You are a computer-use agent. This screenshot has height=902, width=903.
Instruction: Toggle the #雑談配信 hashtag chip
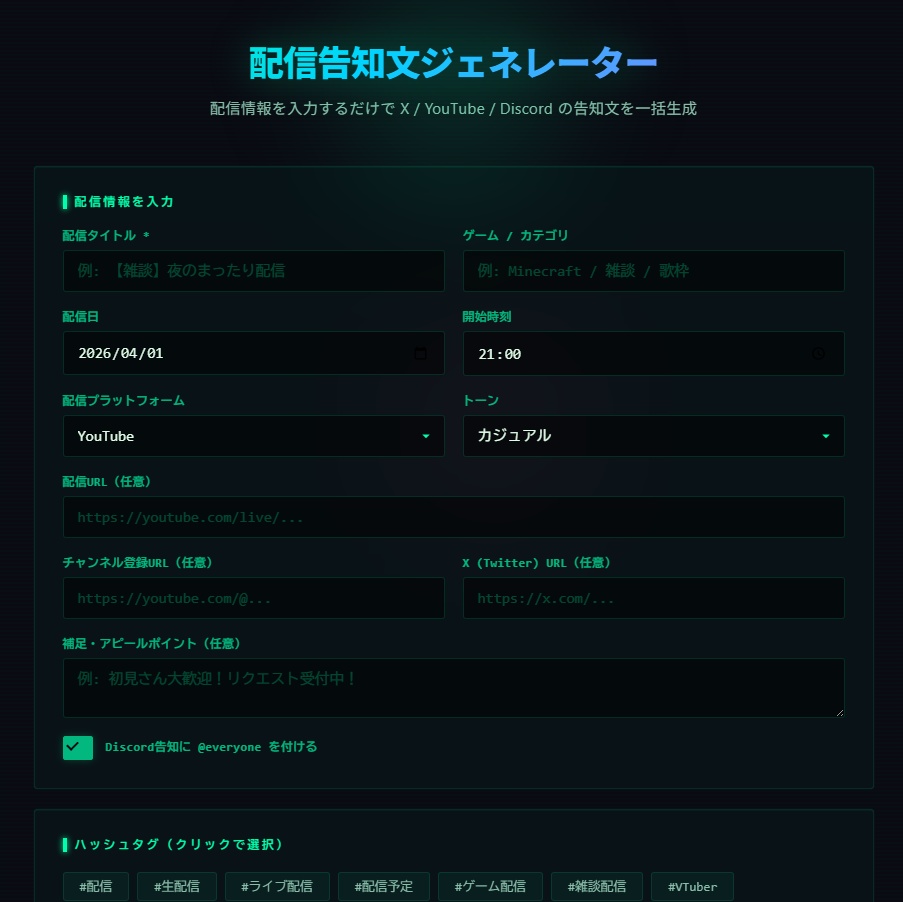click(596, 886)
